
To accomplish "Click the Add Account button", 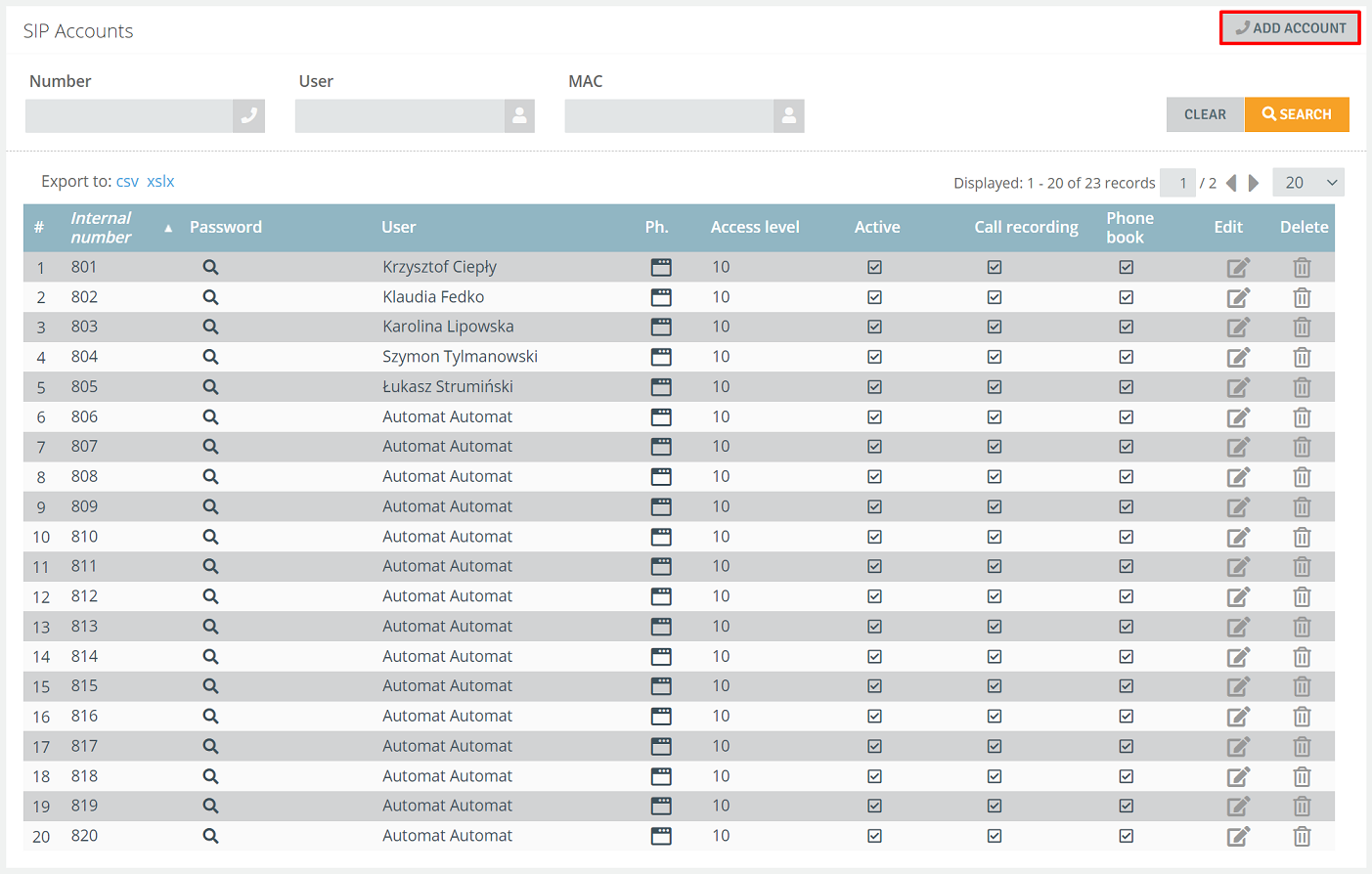I will coord(1291,27).
